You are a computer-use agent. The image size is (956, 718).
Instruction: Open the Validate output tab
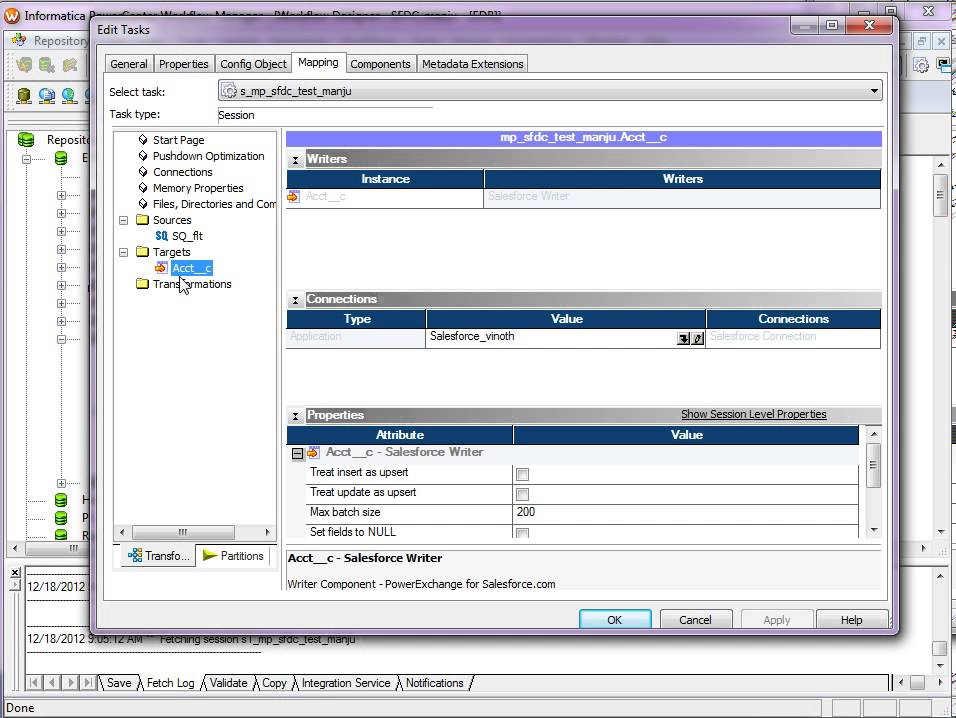[x=229, y=683]
